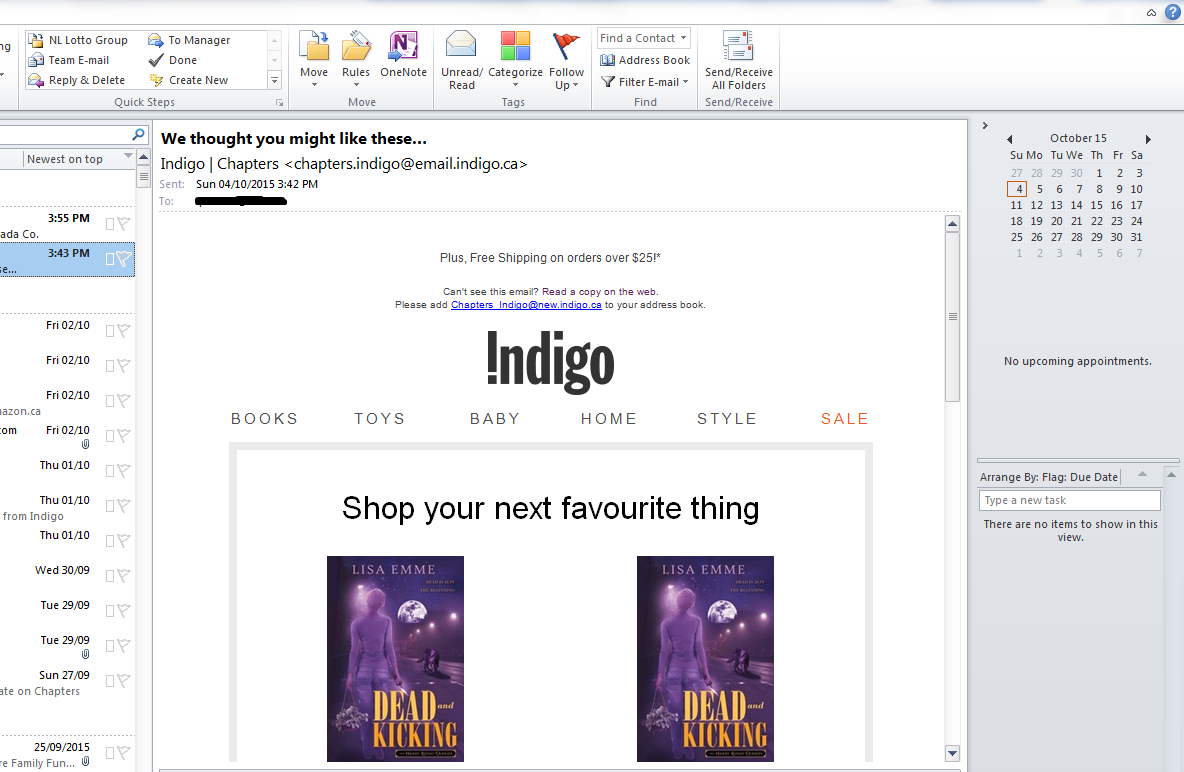This screenshot has width=1184, height=772.
Task: Click the Move to folder icon
Action: pyautogui.click(x=314, y=47)
